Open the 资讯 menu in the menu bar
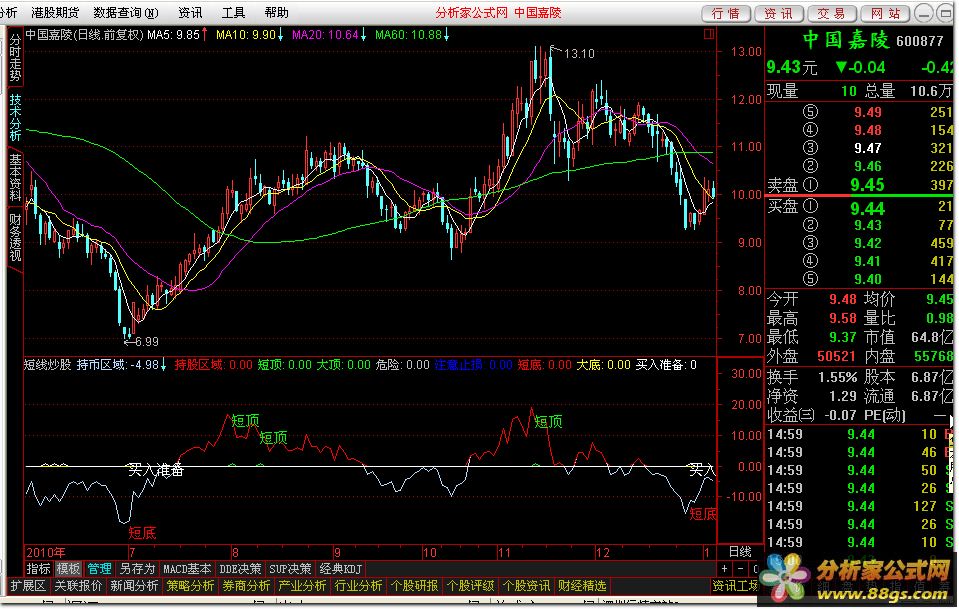Image resolution: width=959 pixels, height=609 pixels. [190, 12]
